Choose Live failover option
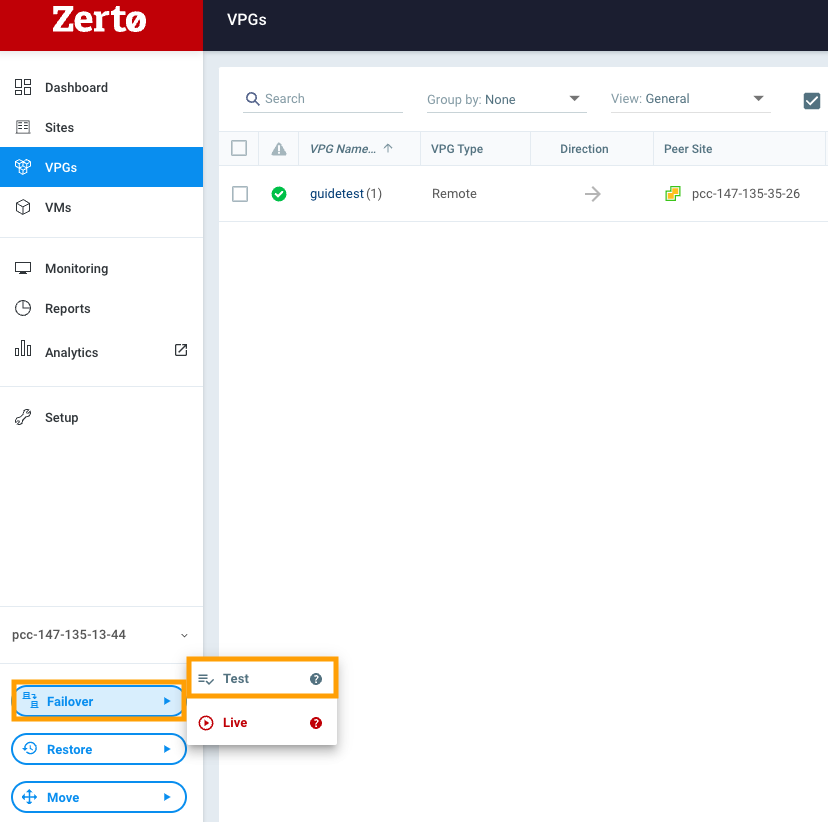Image resolution: width=828 pixels, height=822 pixels. (x=262, y=723)
